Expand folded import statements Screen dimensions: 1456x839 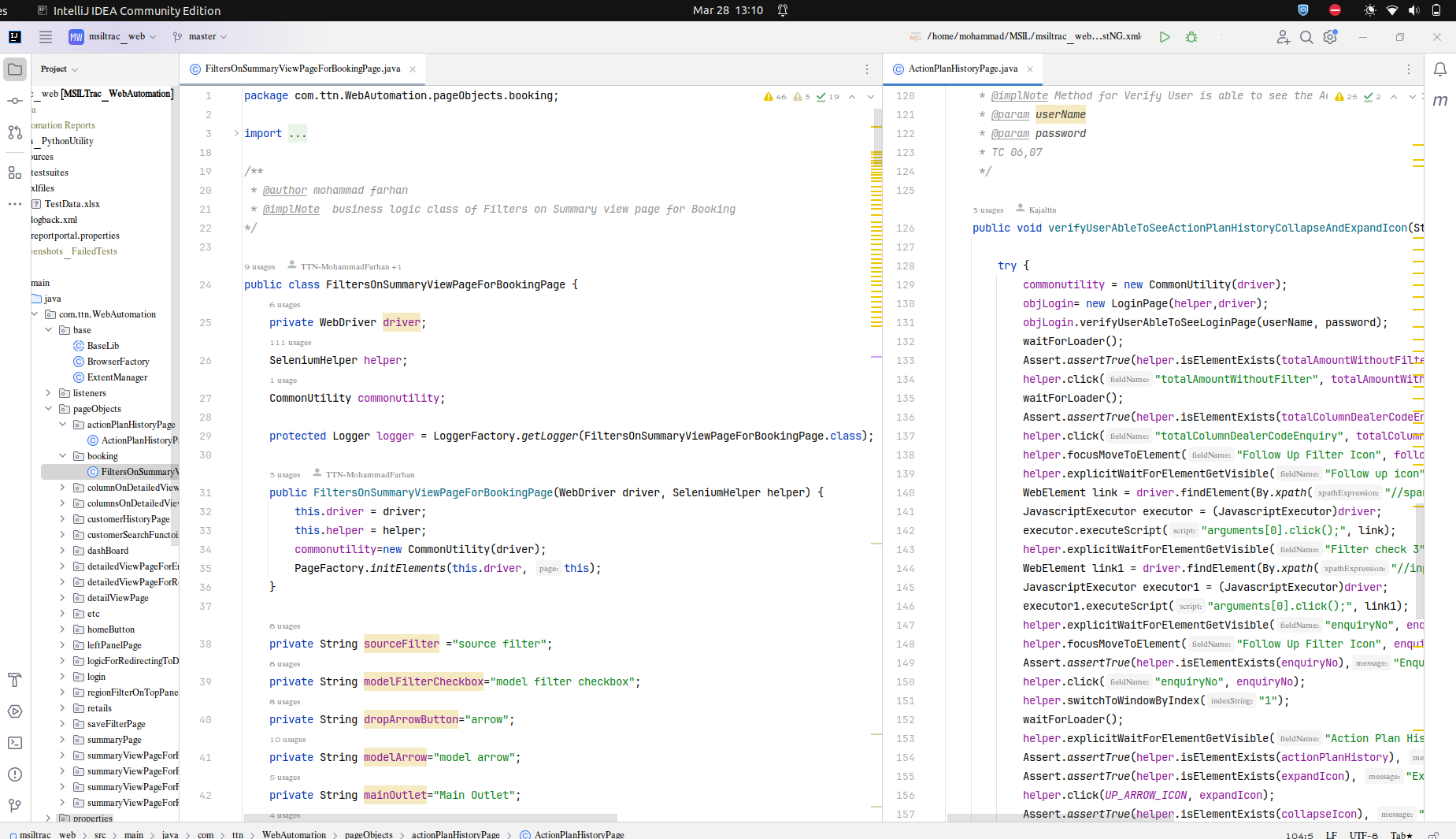tap(236, 133)
